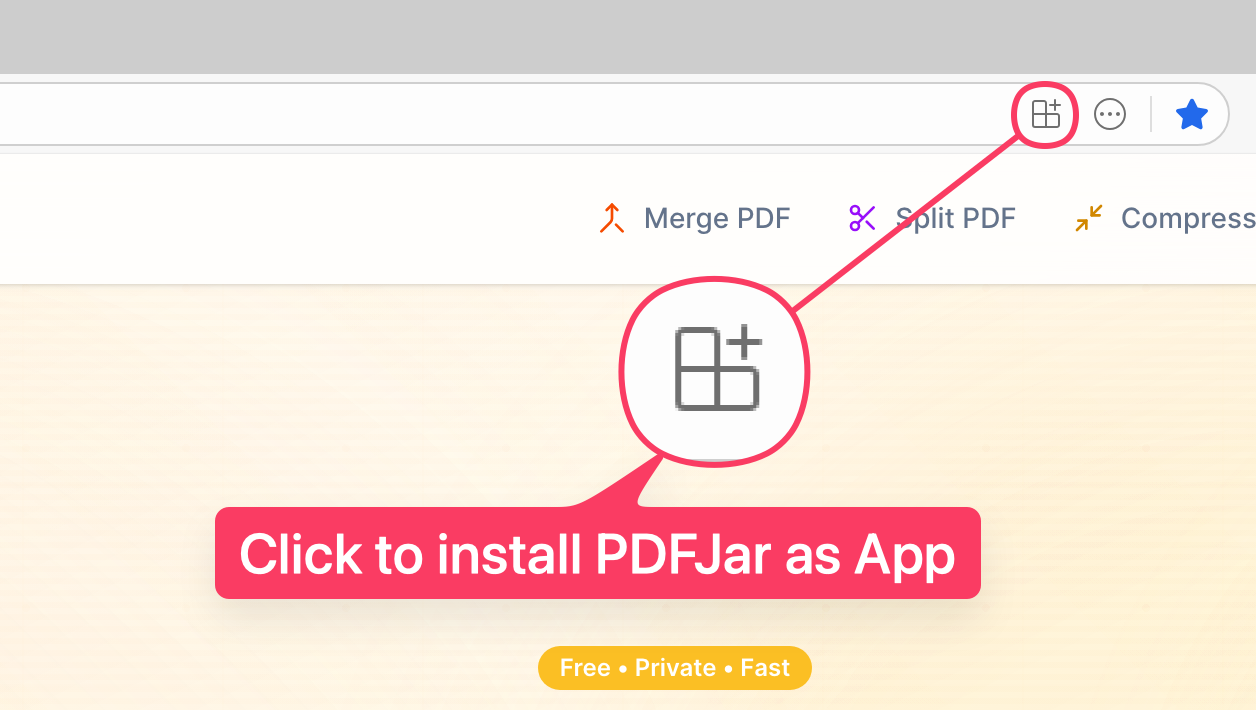
Task: Click the plus-tile glyph inside the circled badge
Action: coord(714,371)
